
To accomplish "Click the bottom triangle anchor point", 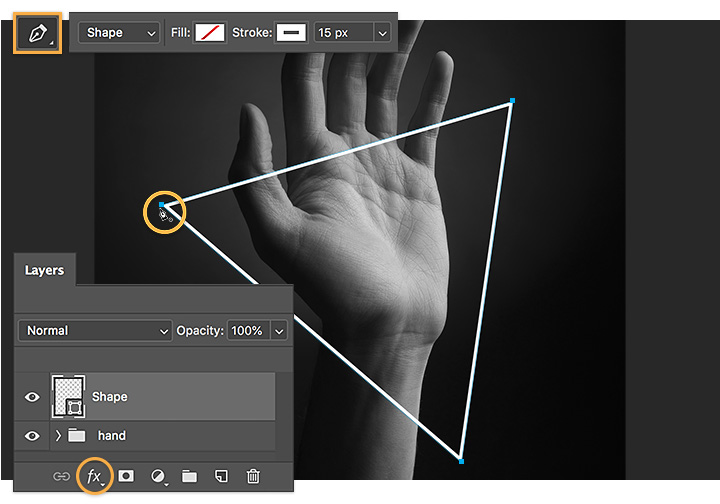I will coord(461,461).
